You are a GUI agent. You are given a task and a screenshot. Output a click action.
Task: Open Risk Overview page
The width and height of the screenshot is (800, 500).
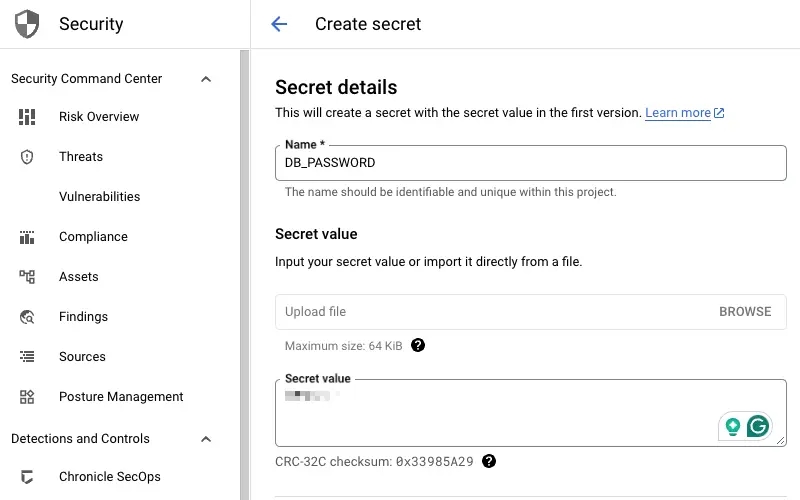99,117
